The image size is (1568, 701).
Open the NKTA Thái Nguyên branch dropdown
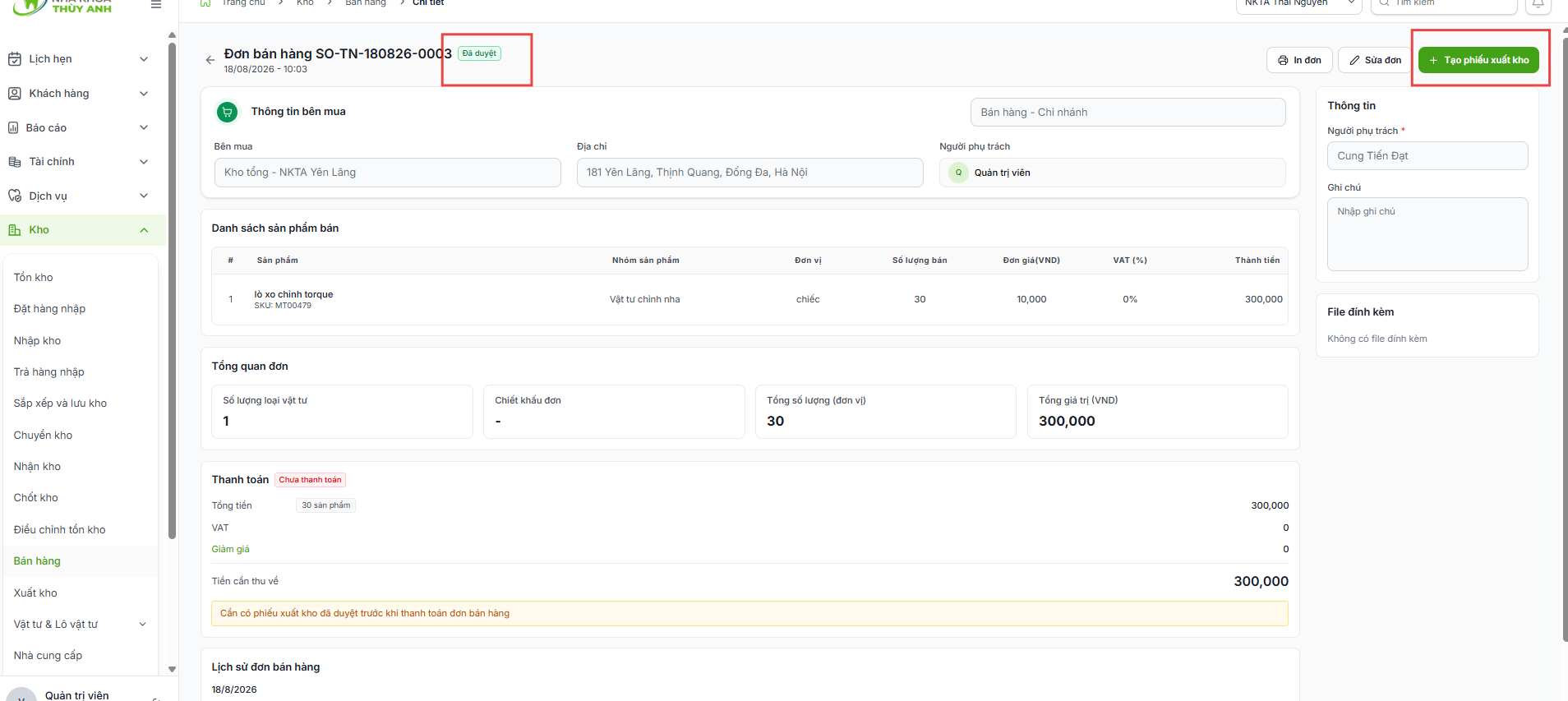point(1298,4)
